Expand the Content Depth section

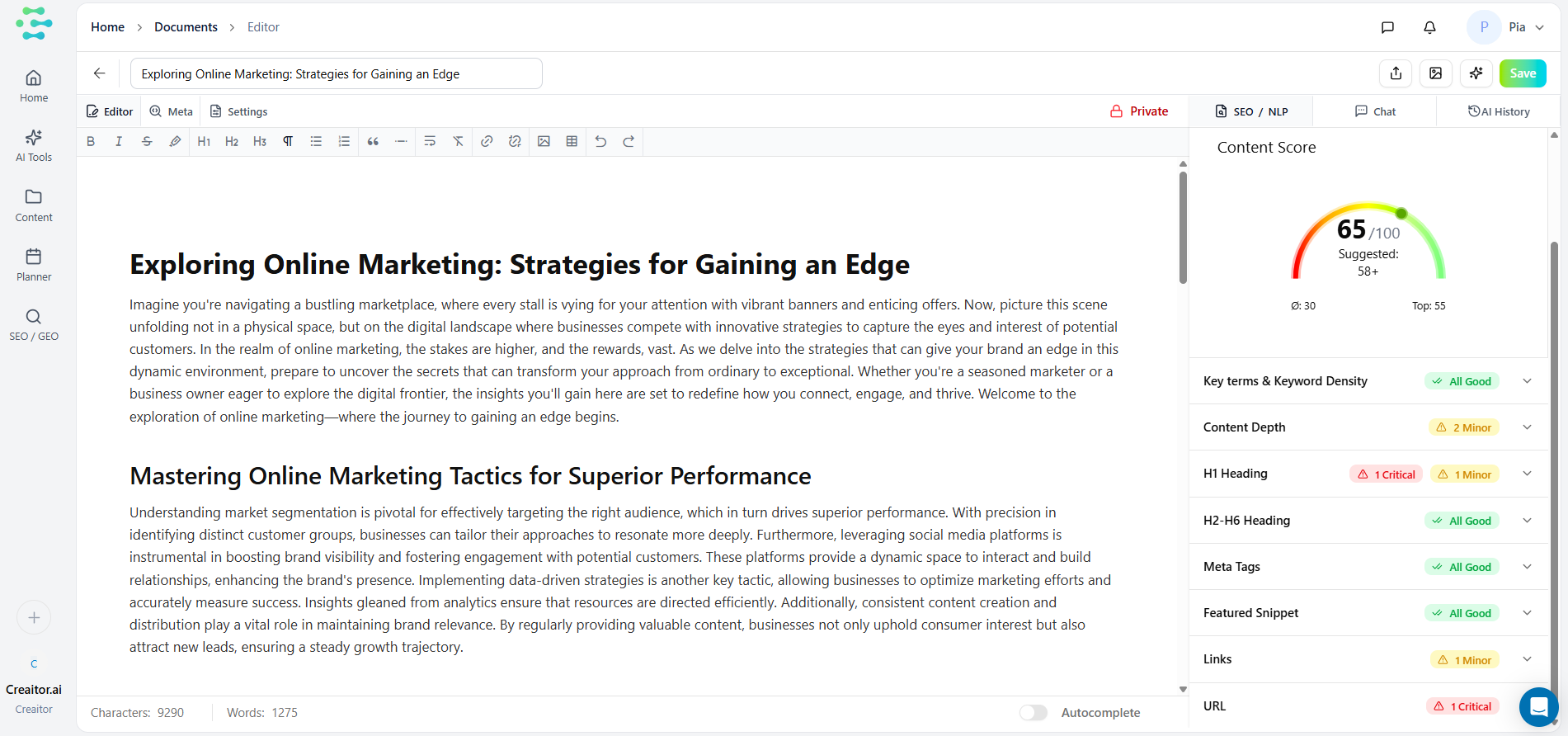[x=1527, y=427]
